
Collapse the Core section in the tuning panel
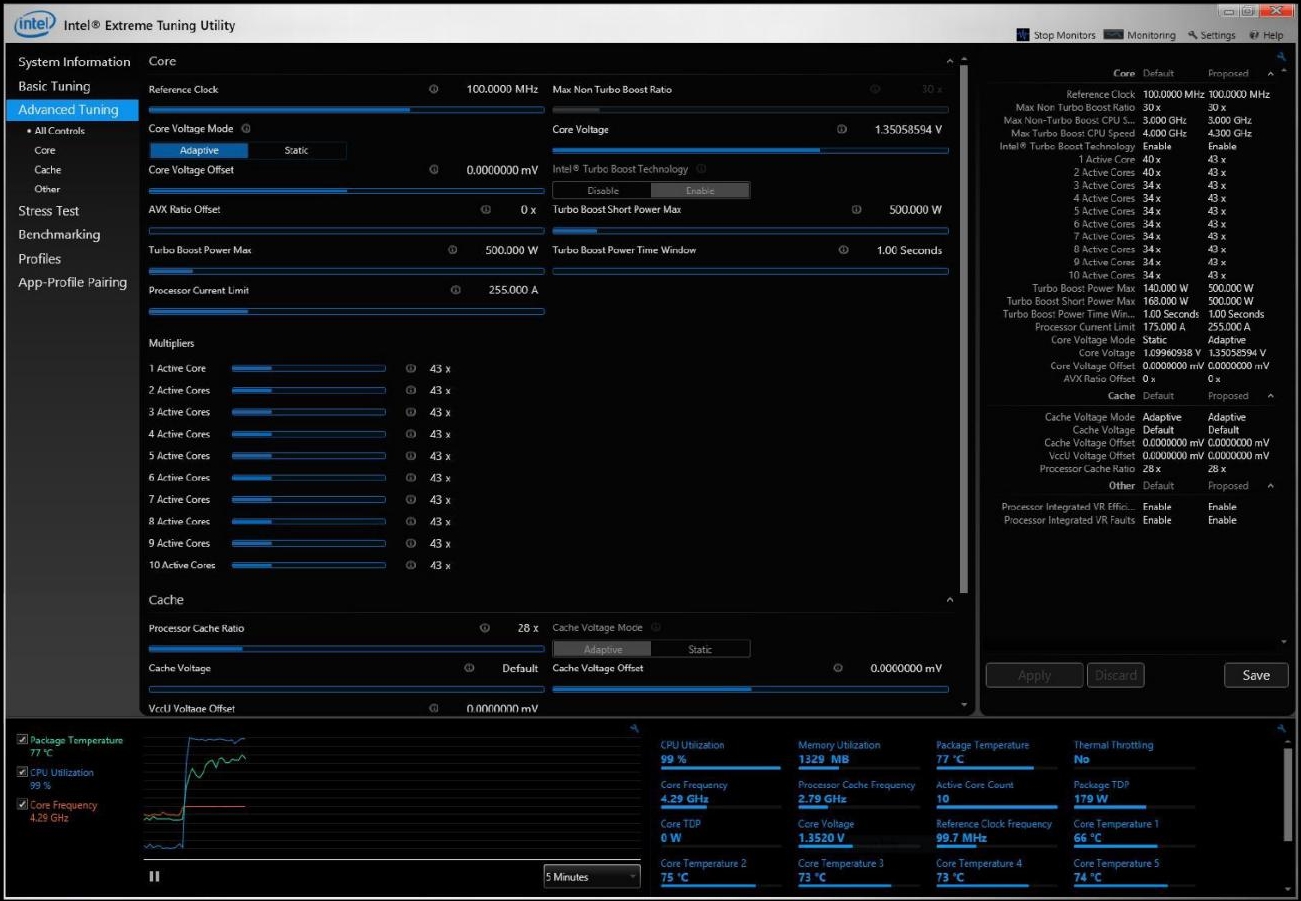[x=949, y=61]
